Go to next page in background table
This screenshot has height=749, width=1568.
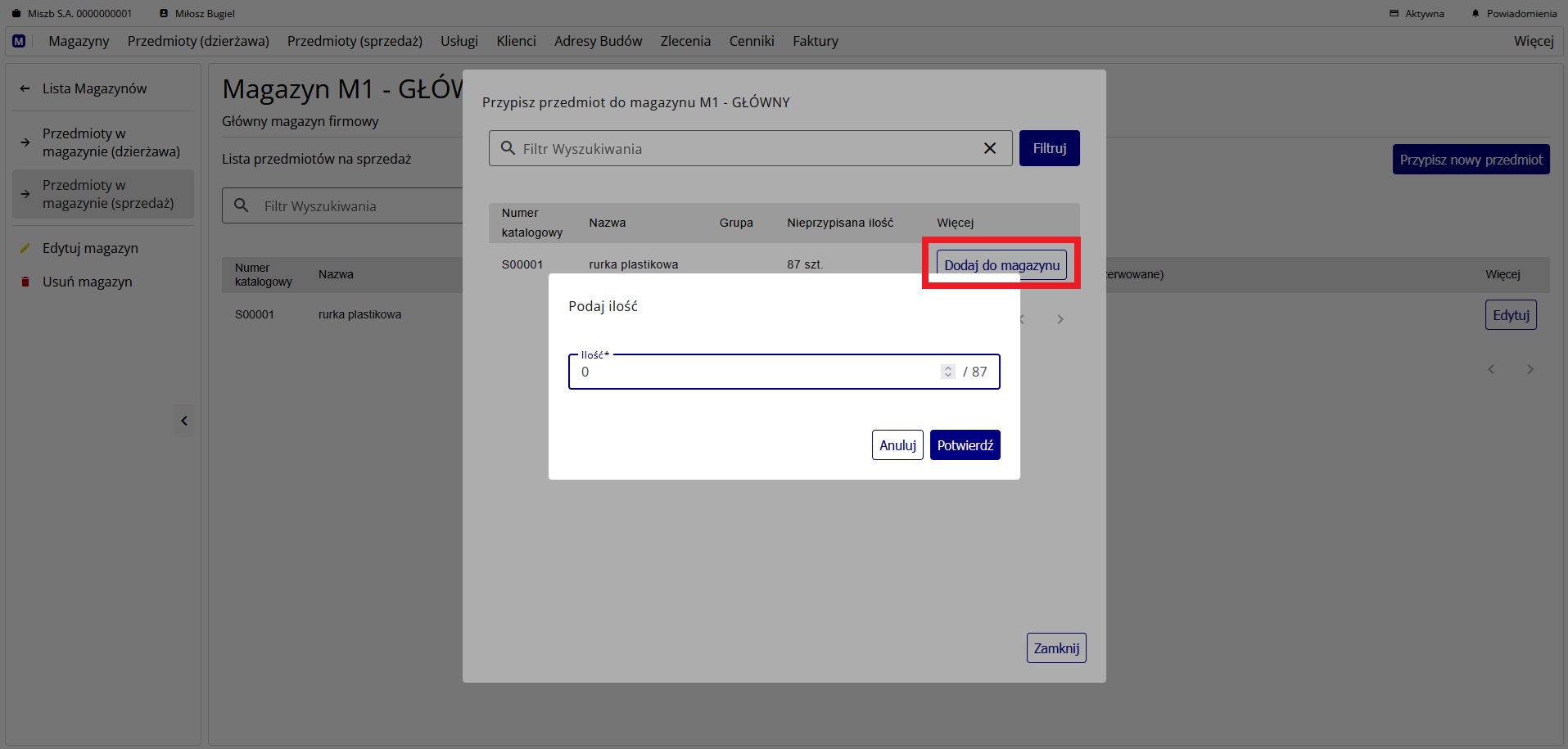point(1530,369)
